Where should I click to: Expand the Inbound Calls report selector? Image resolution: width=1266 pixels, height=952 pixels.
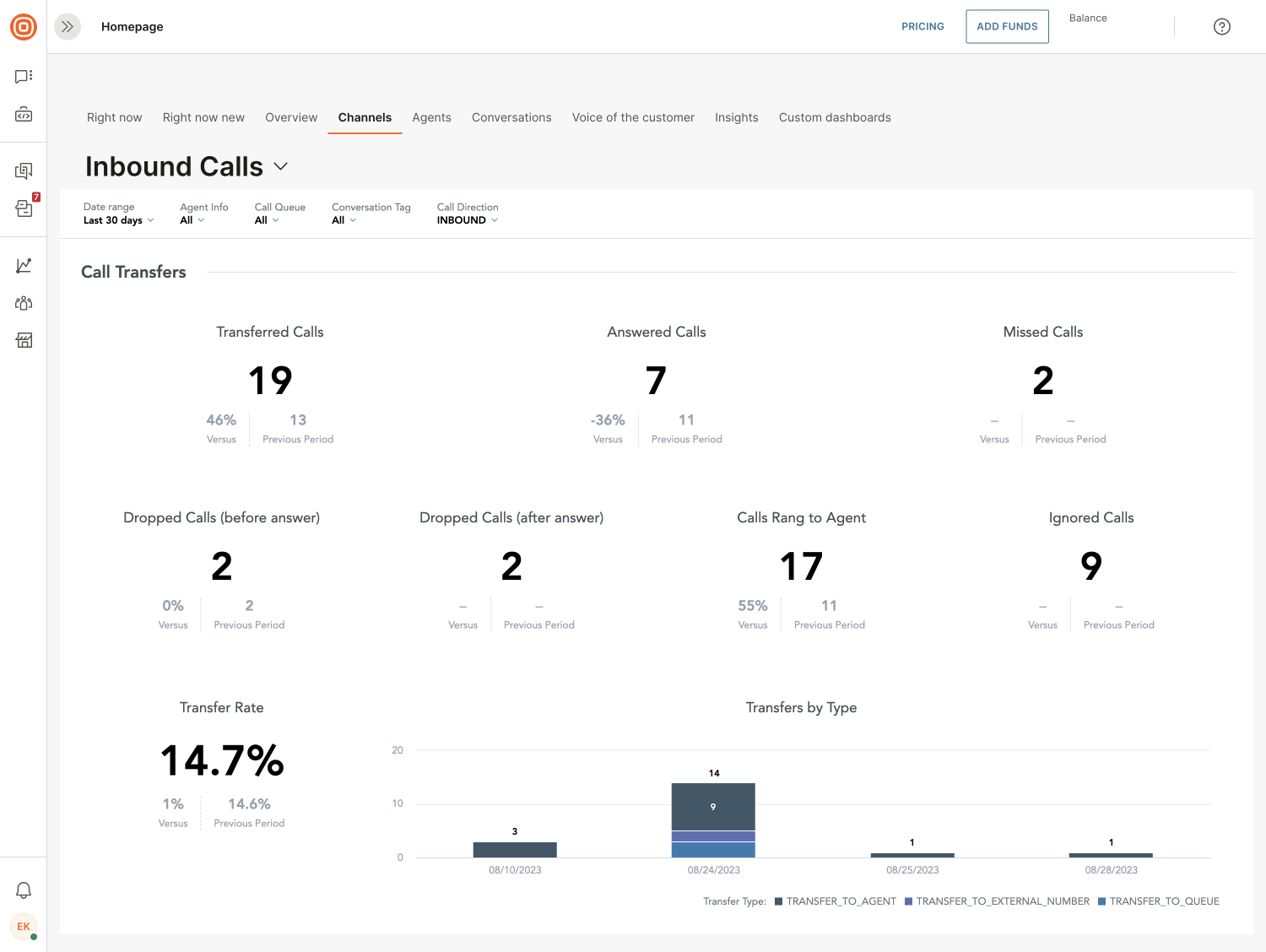281,166
